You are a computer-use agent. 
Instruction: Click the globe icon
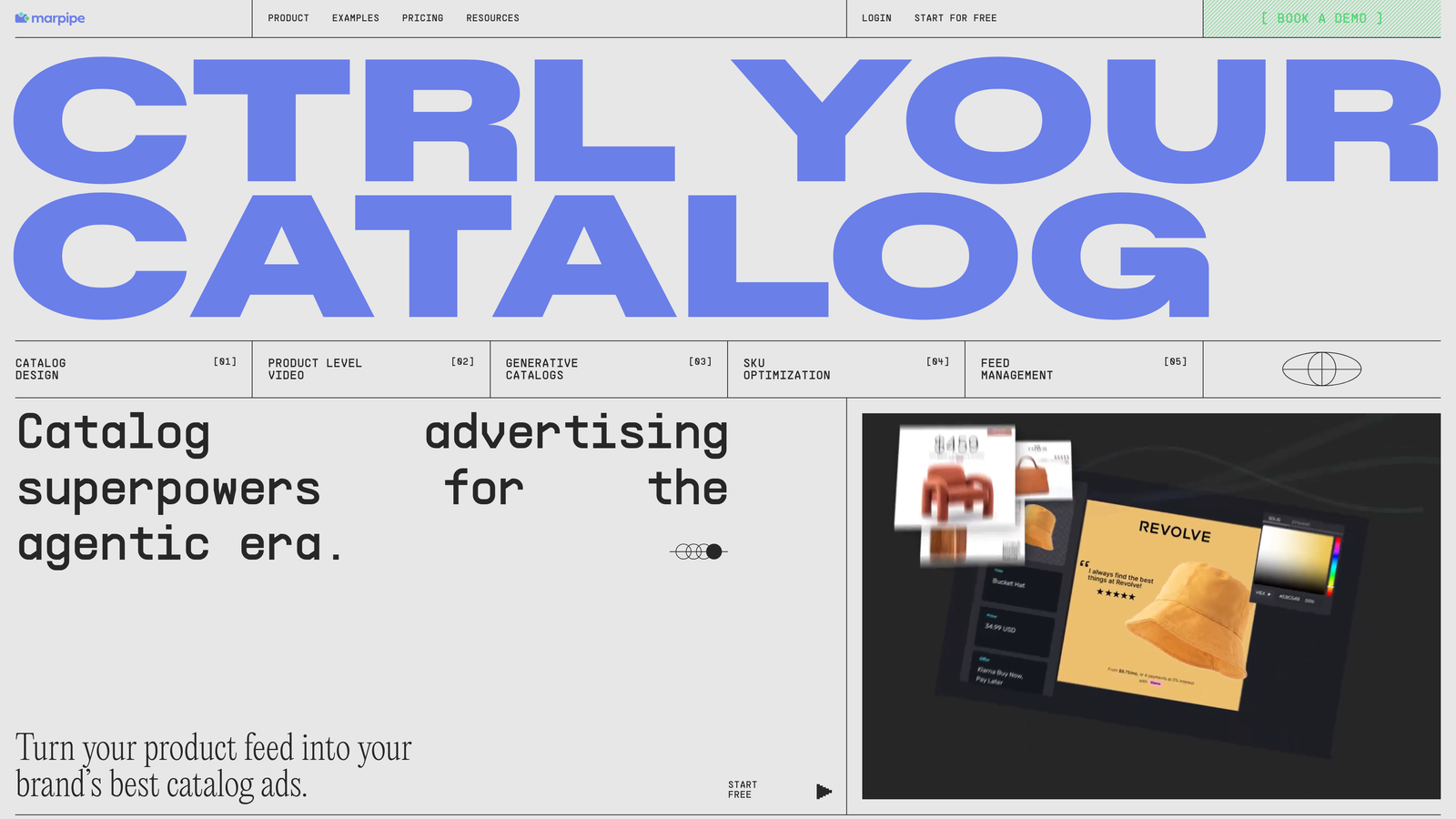pos(1321,369)
